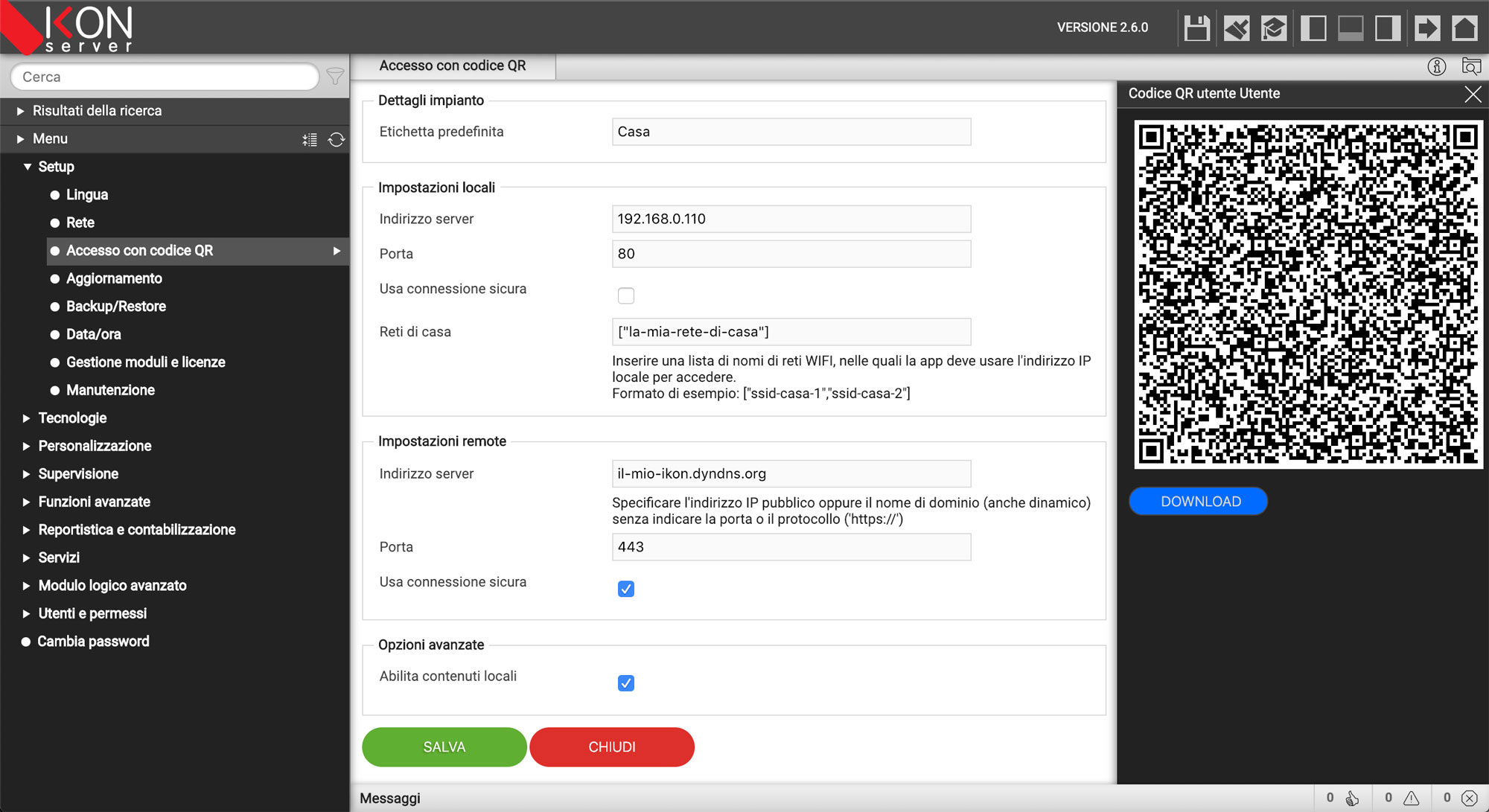Open Lingua in Setup menu
Screen dimensions: 1489x812
click(x=87, y=195)
